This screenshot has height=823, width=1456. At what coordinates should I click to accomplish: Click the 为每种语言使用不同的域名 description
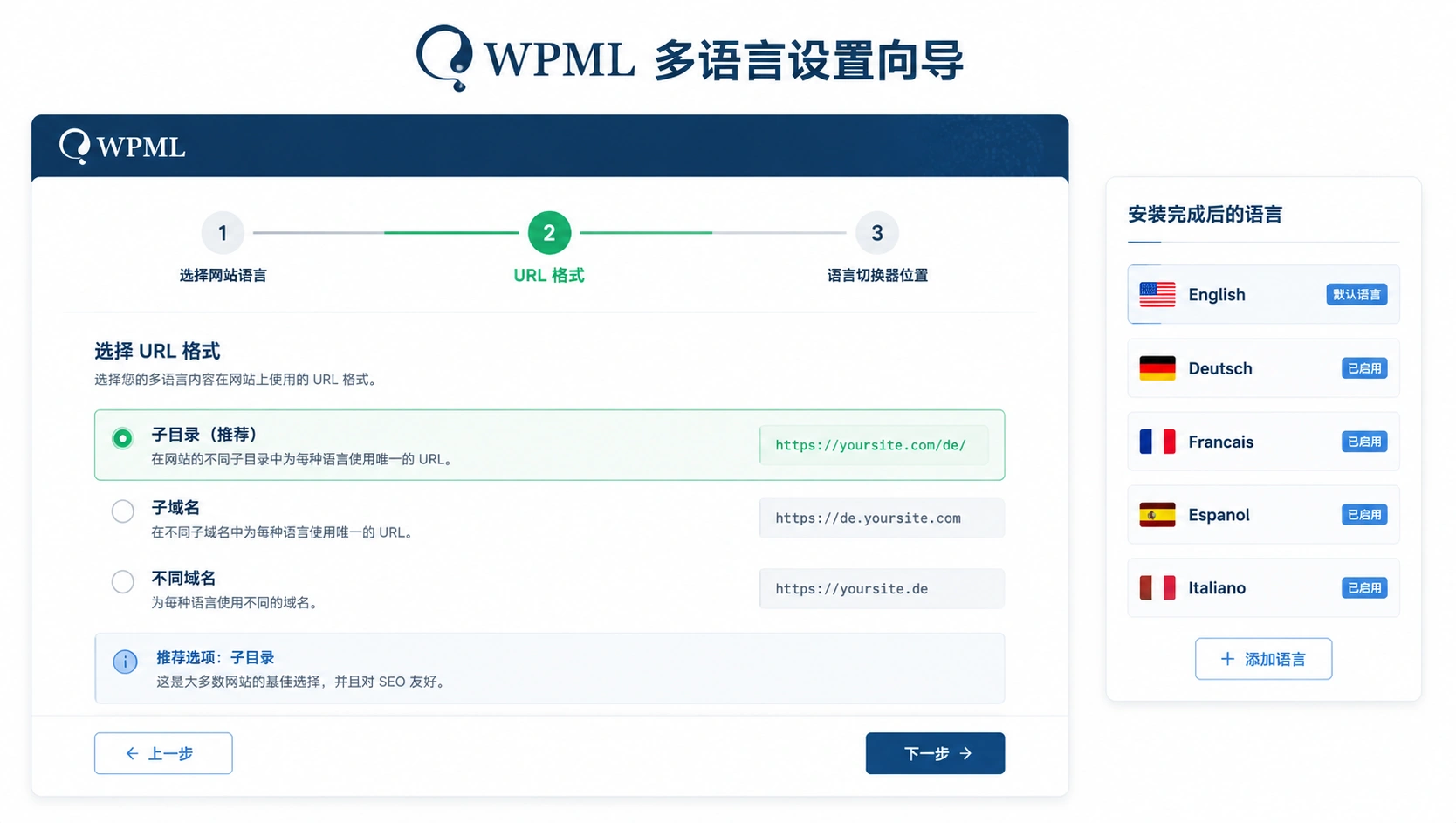pos(236,603)
